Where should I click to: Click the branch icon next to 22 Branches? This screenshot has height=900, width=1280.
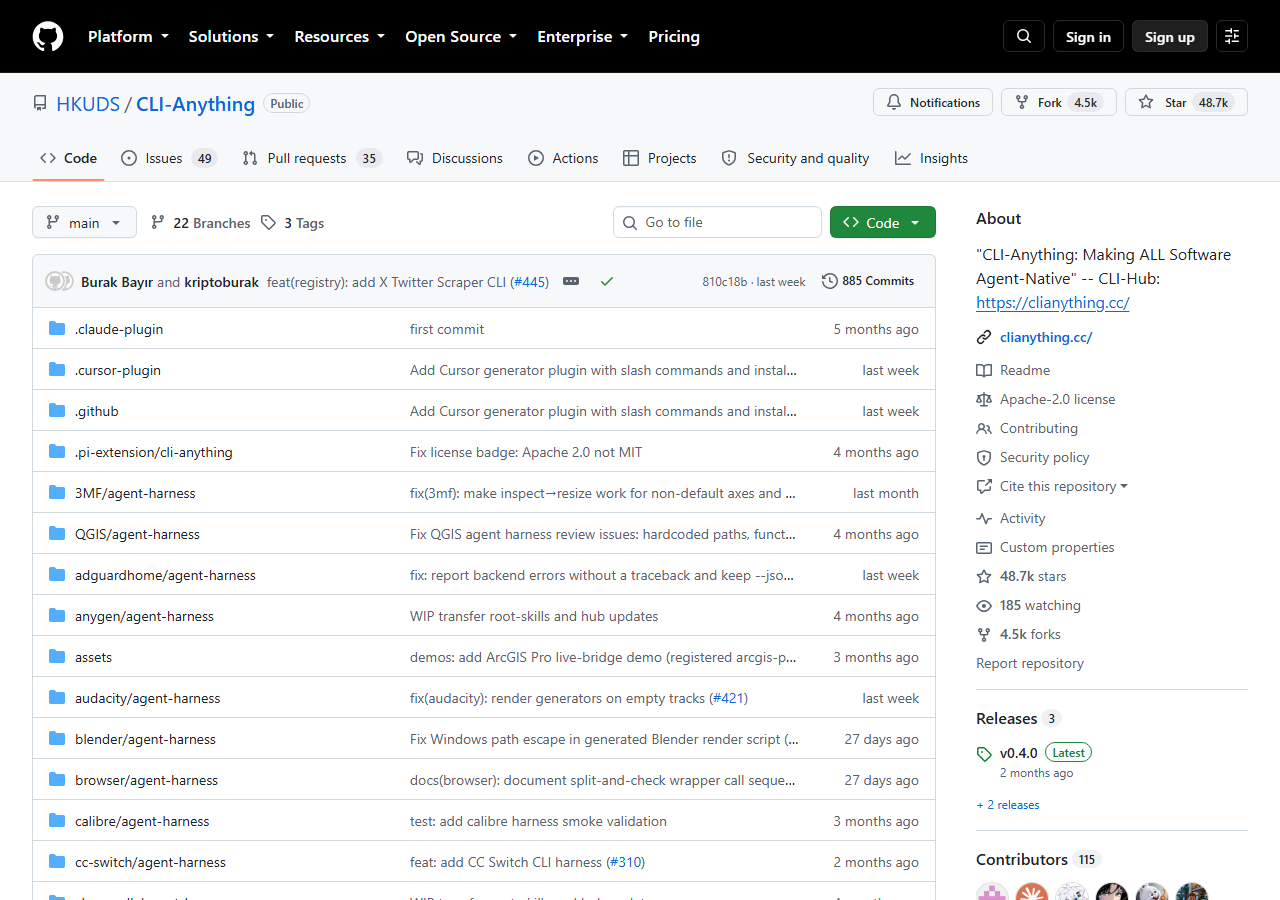pyautogui.click(x=158, y=223)
